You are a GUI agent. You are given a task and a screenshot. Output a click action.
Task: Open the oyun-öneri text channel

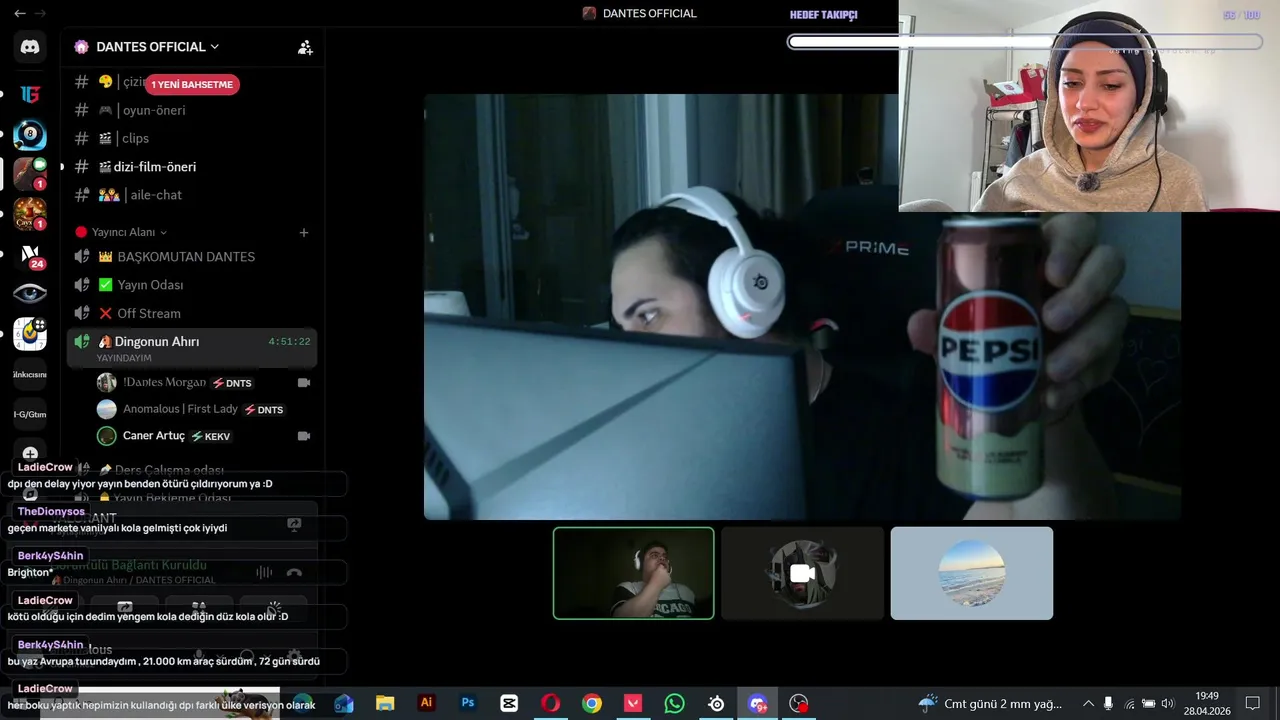coord(192,110)
